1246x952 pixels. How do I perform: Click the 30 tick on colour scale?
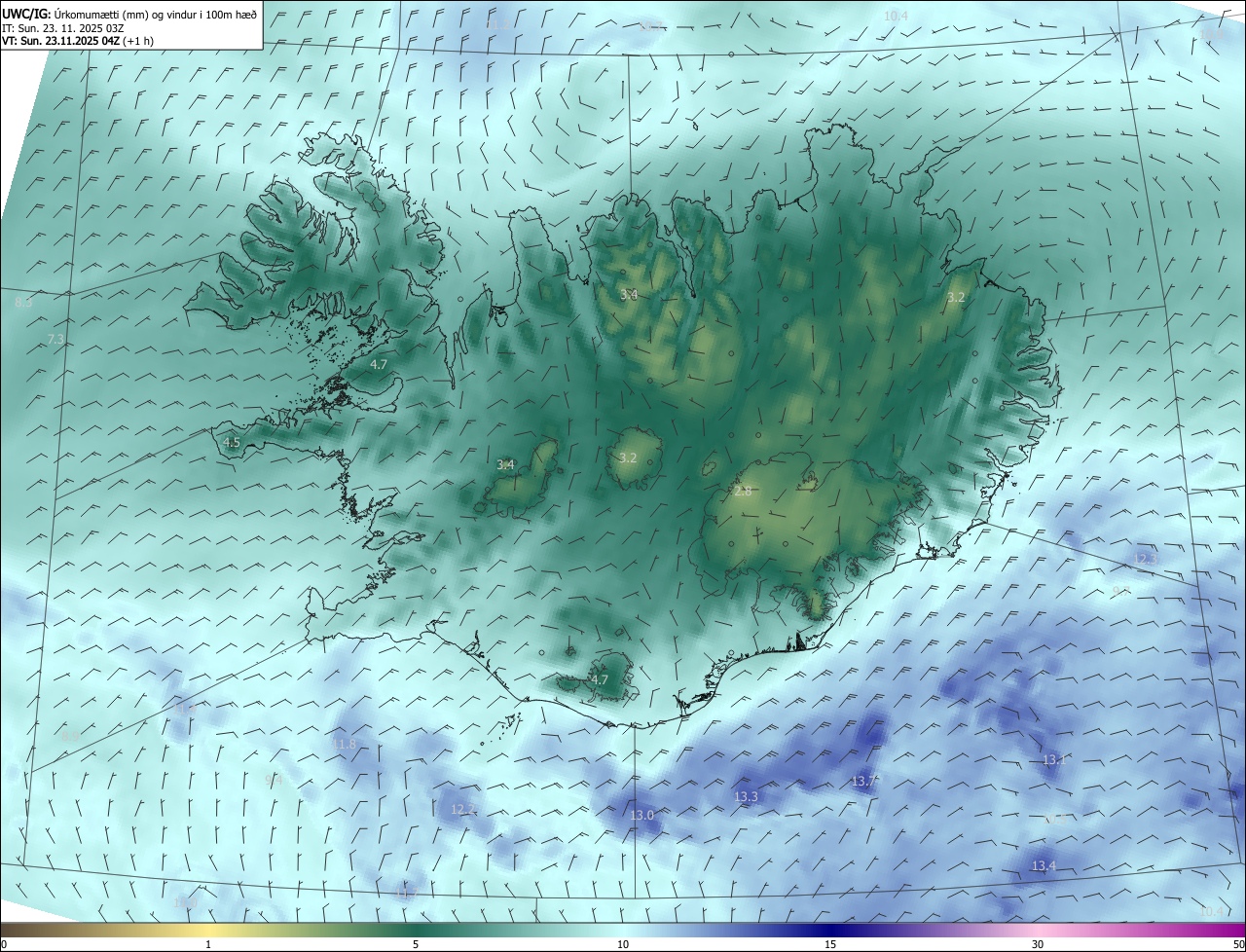tap(1038, 944)
